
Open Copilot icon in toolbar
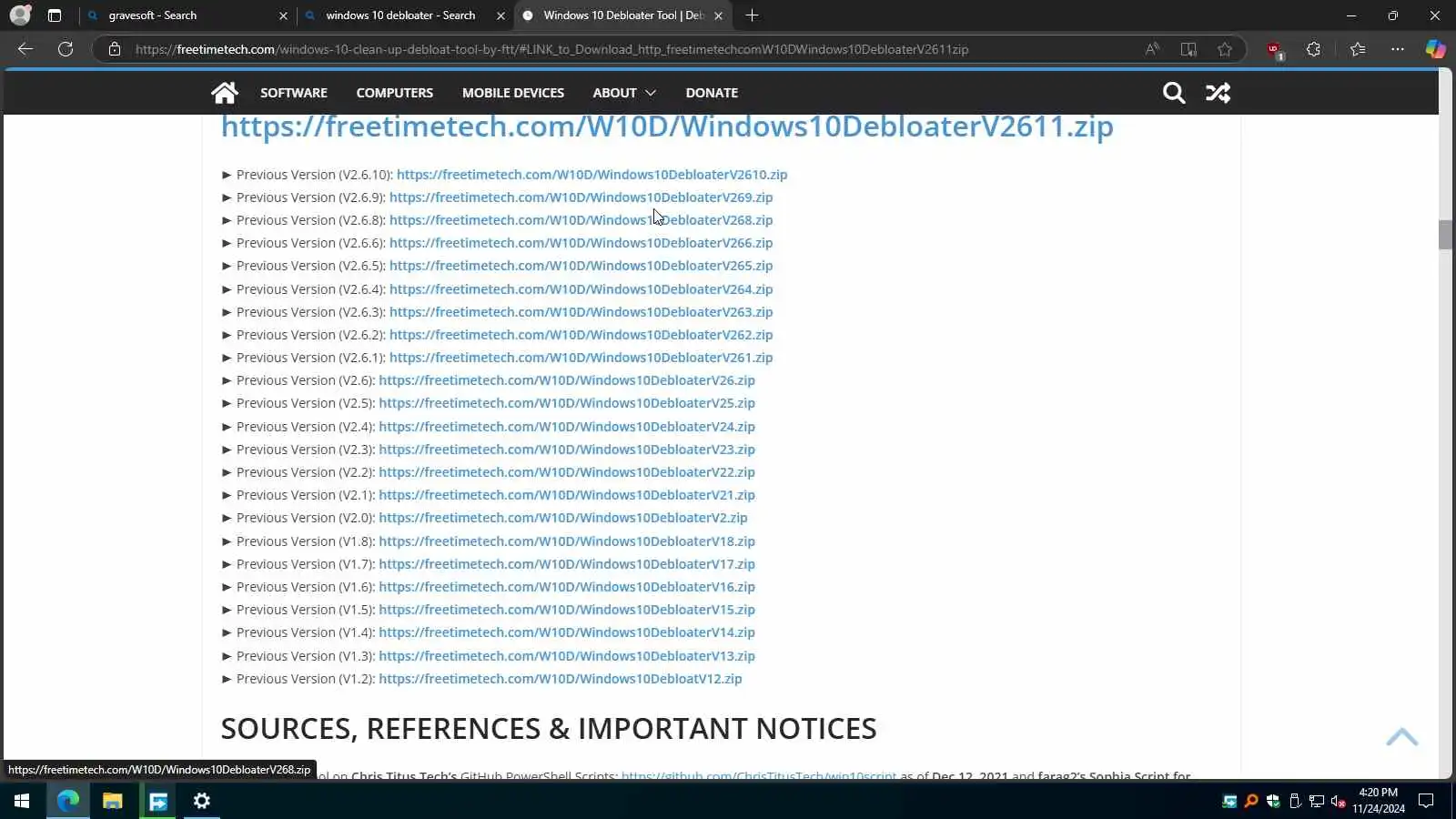point(1435,49)
